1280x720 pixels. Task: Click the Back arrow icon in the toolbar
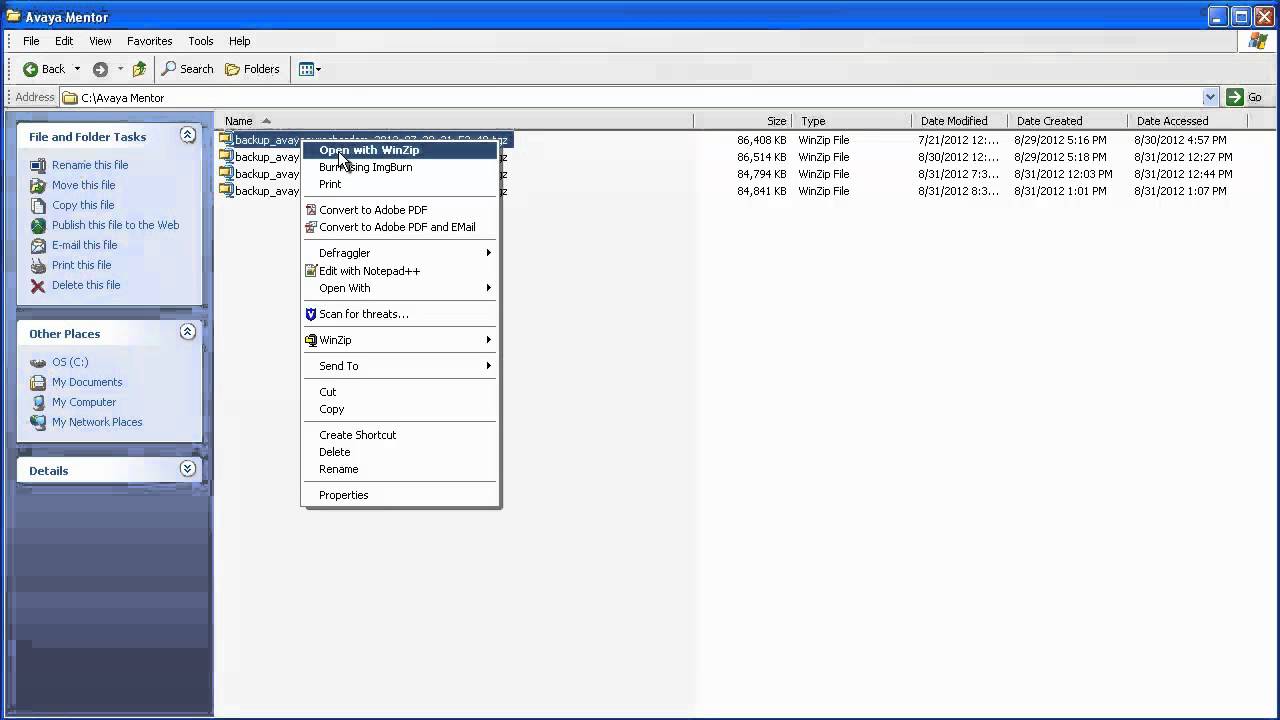[x=31, y=69]
